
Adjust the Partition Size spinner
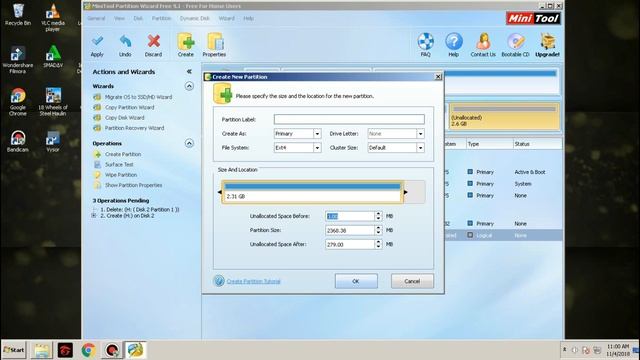pyautogui.click(x=378, y=230)
